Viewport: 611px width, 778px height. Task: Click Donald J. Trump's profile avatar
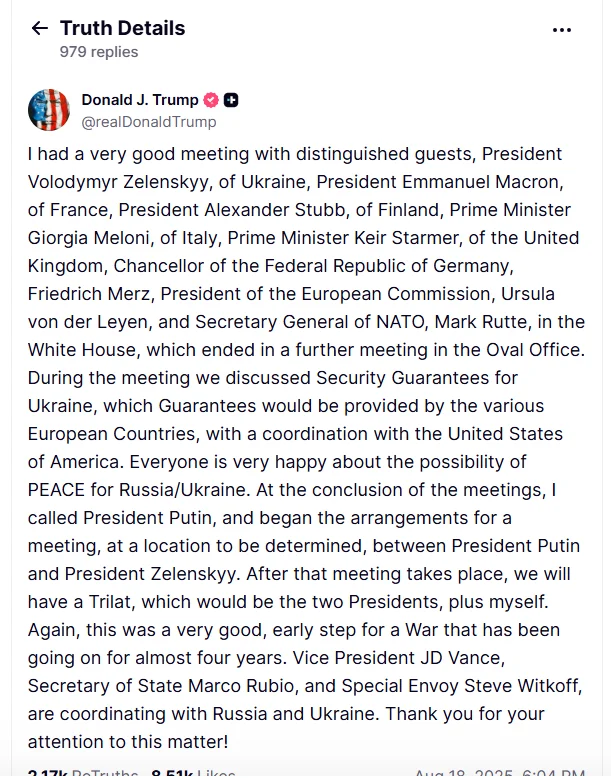click(x=49, y=110)
